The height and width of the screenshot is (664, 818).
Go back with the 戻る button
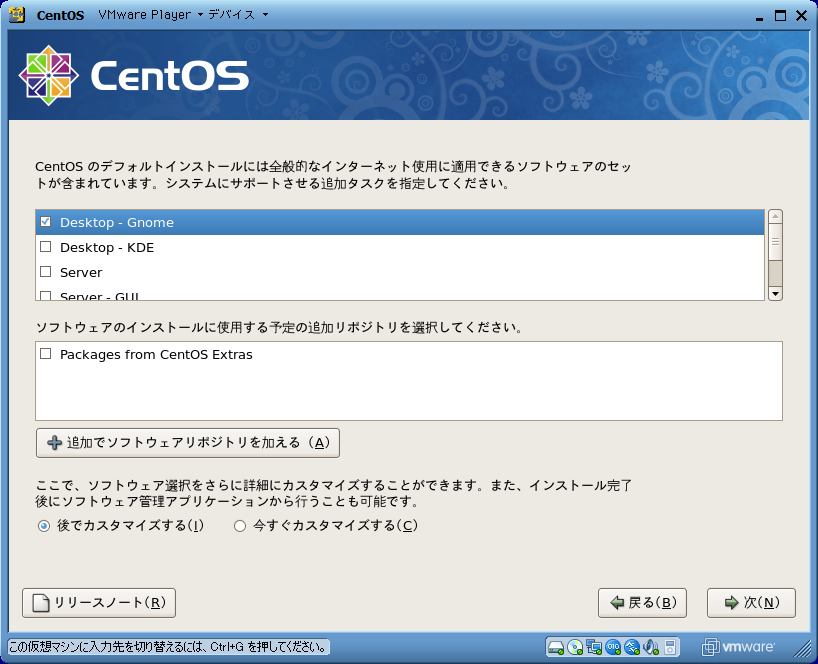click(642, 603)
